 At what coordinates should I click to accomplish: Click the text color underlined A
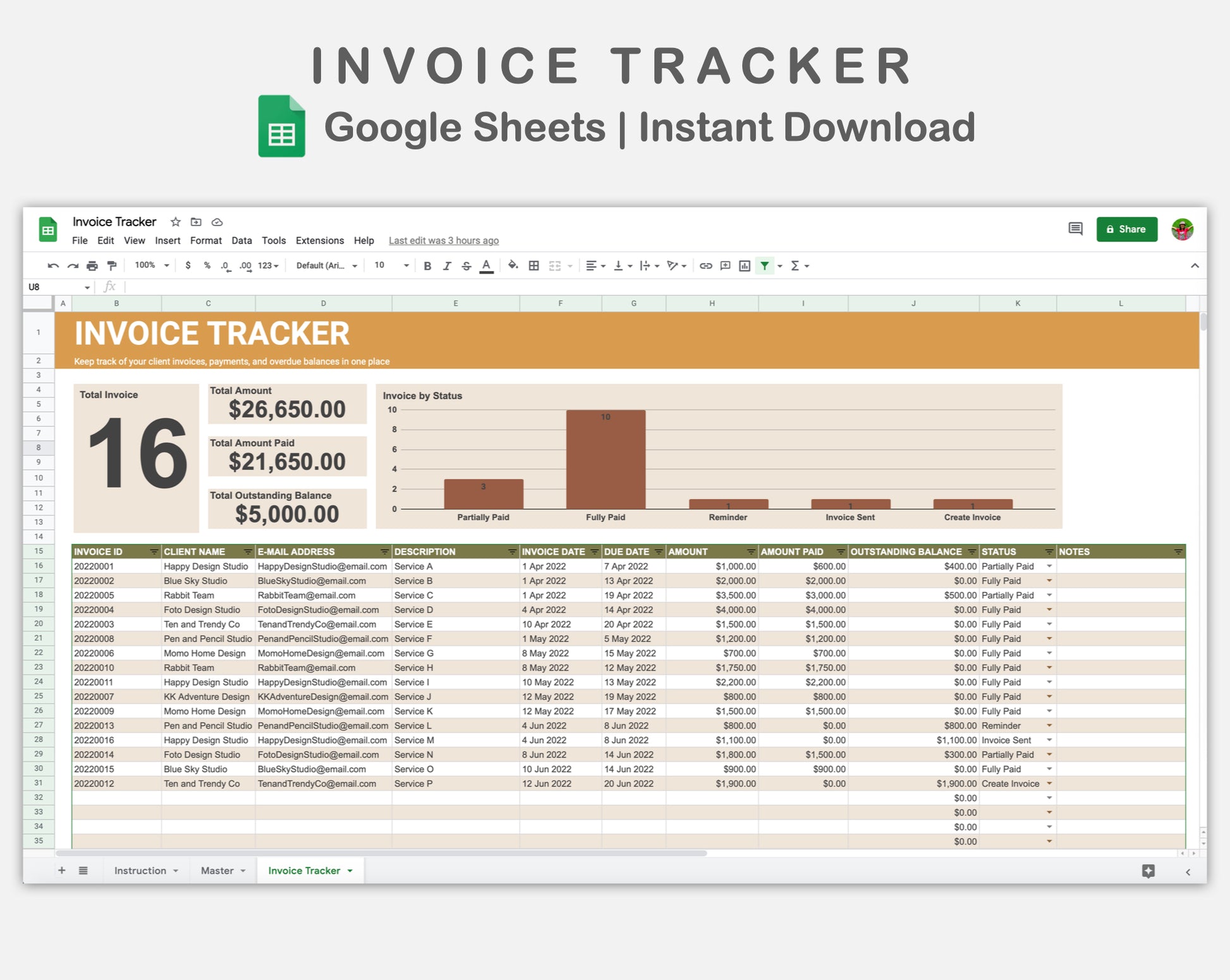tap(486, 266)
